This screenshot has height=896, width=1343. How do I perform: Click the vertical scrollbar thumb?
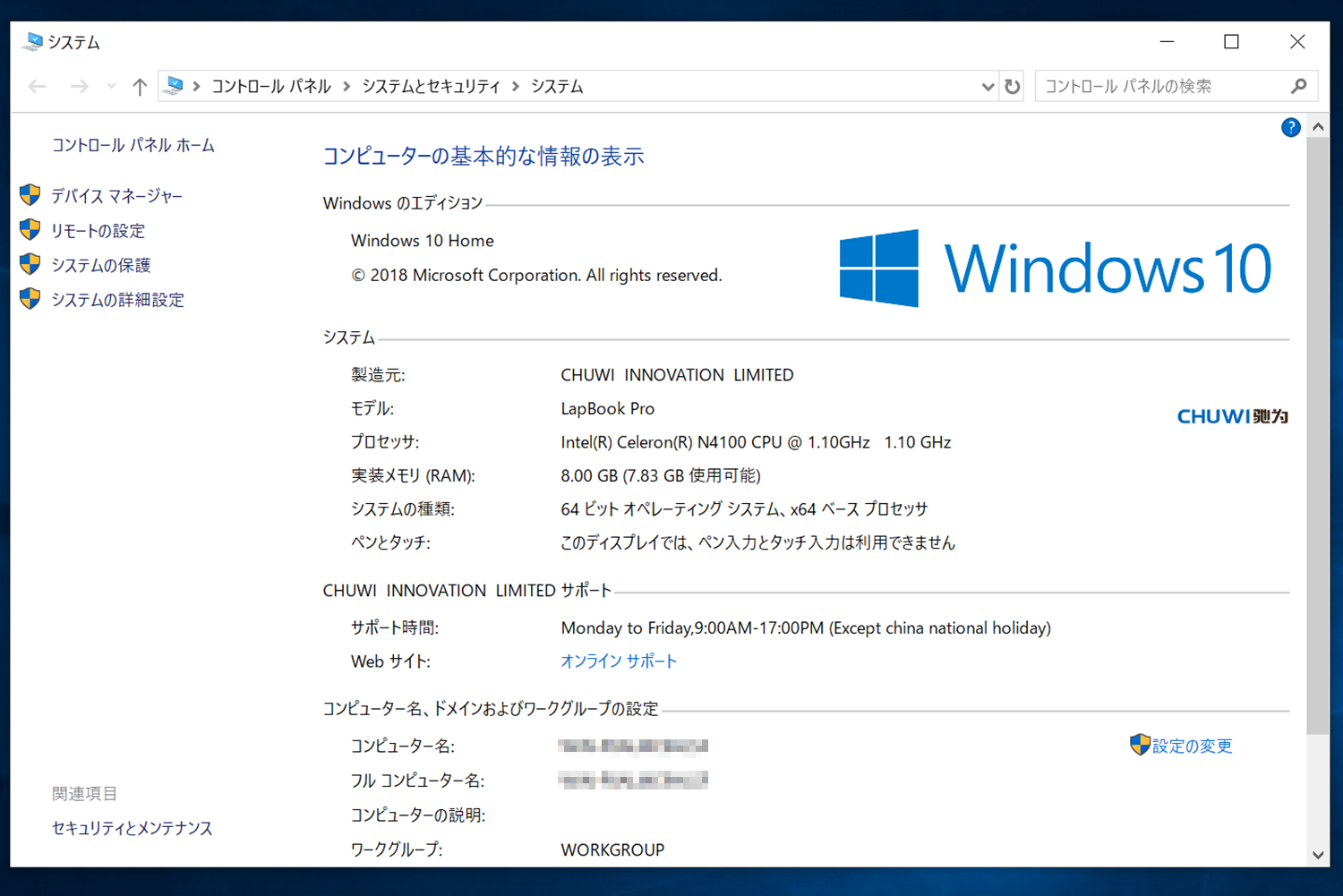pyautogui.click(x=1318, y=436)
